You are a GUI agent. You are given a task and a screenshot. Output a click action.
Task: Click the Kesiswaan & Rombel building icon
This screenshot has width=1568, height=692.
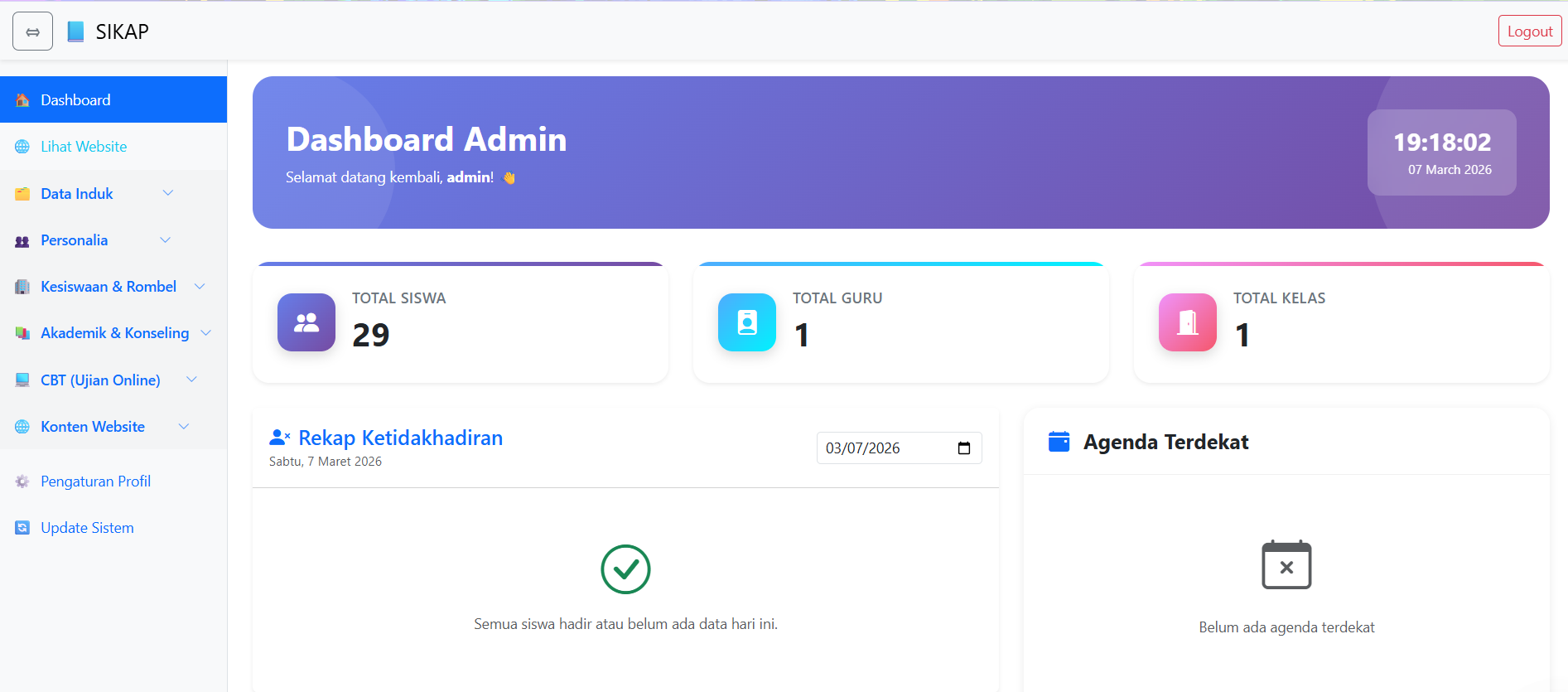click(22, 287)
